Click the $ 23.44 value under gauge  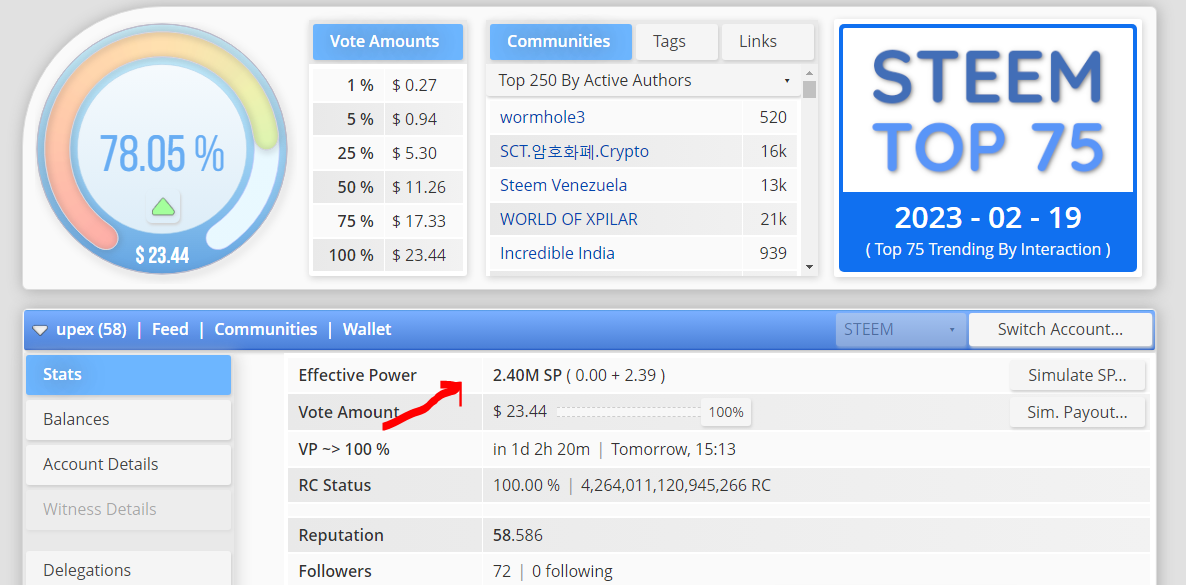[x=162, y=255]
